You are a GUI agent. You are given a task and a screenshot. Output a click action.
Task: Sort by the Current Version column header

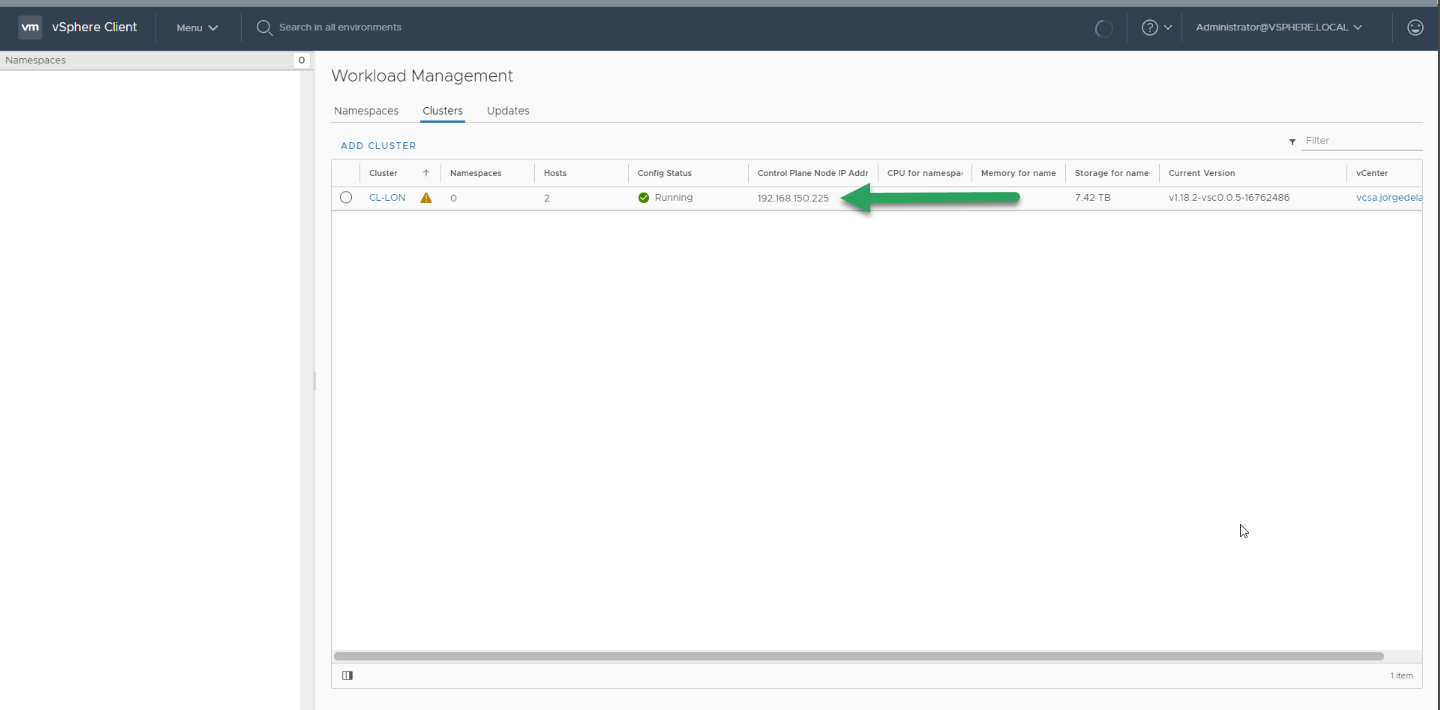tap(1202, 173)
